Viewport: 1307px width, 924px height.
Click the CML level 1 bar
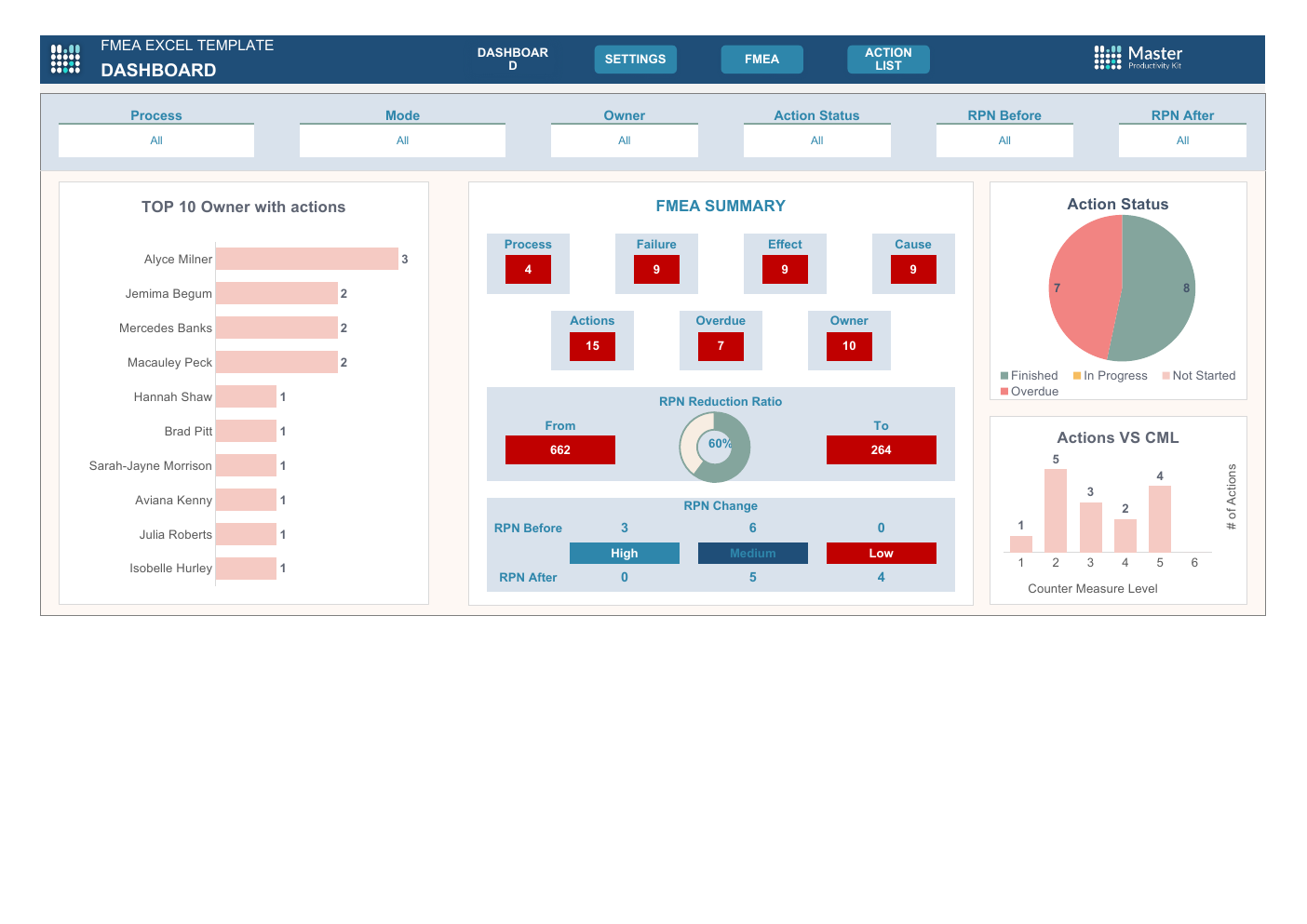coord(1021,543)
